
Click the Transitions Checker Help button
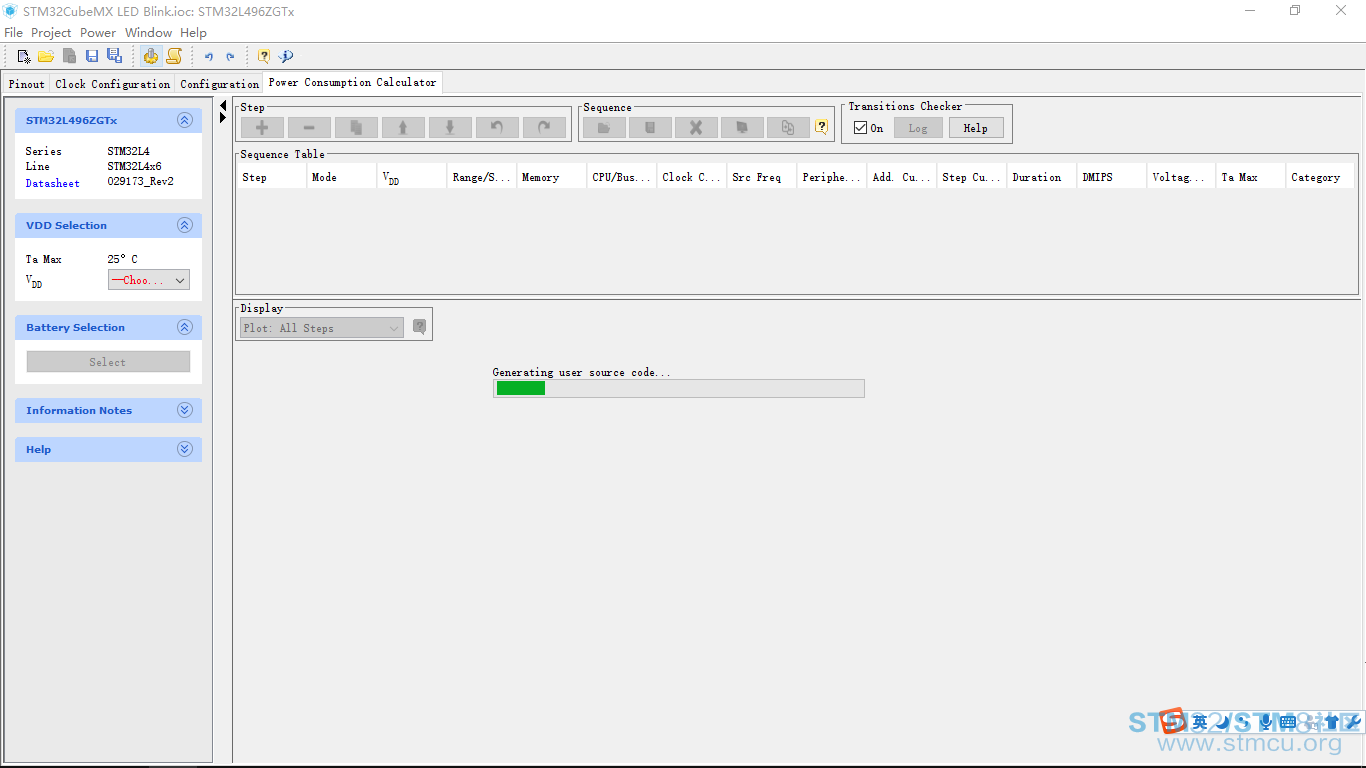pos(976,128)
